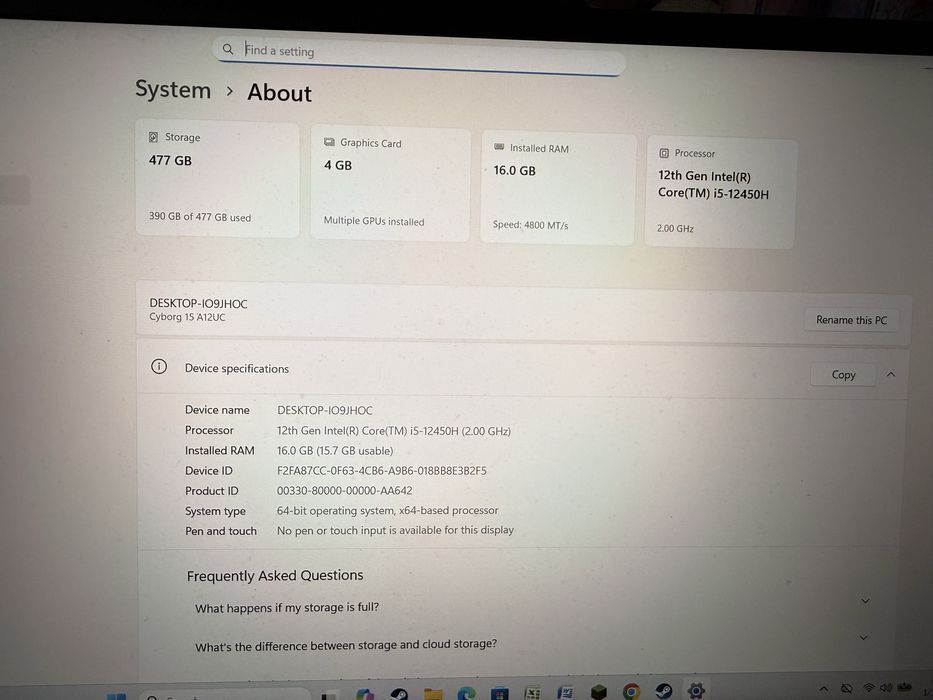The image size is (933, 700).
Task: Go back to System in the breadcrumb
Action: pos(173,89)
